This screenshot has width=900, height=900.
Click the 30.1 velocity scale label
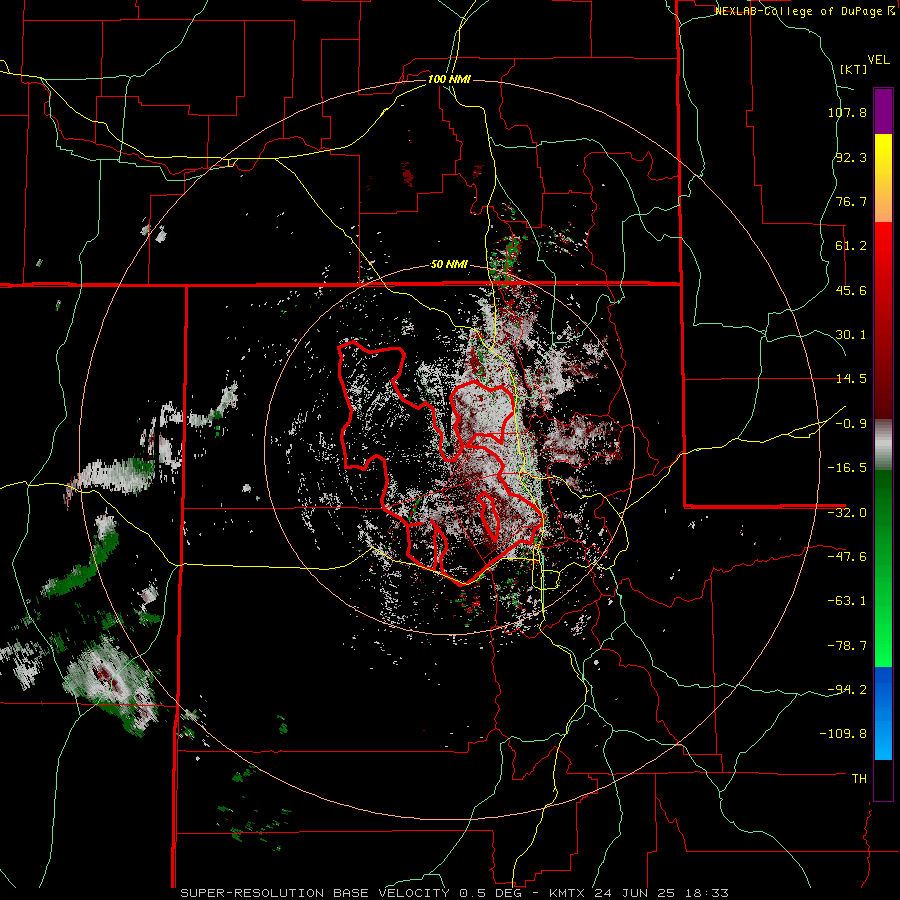[851, 335]
